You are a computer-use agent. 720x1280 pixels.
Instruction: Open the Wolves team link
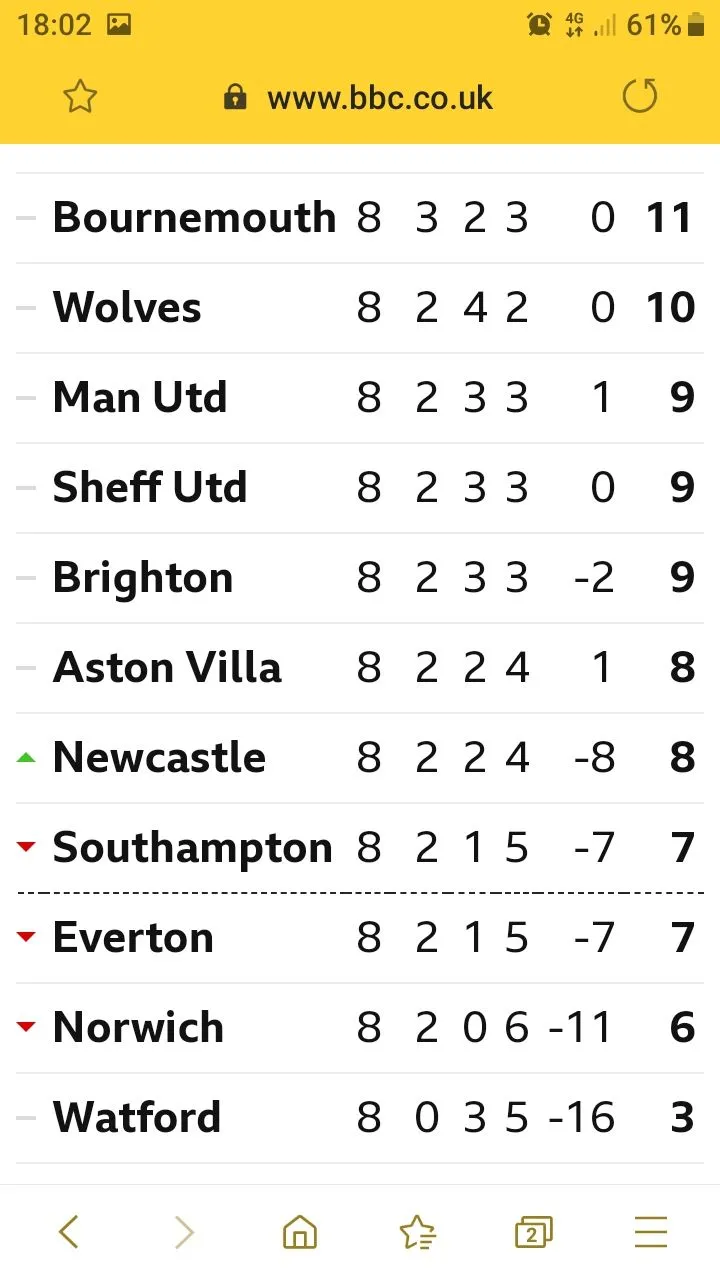(x=127, y=308)
